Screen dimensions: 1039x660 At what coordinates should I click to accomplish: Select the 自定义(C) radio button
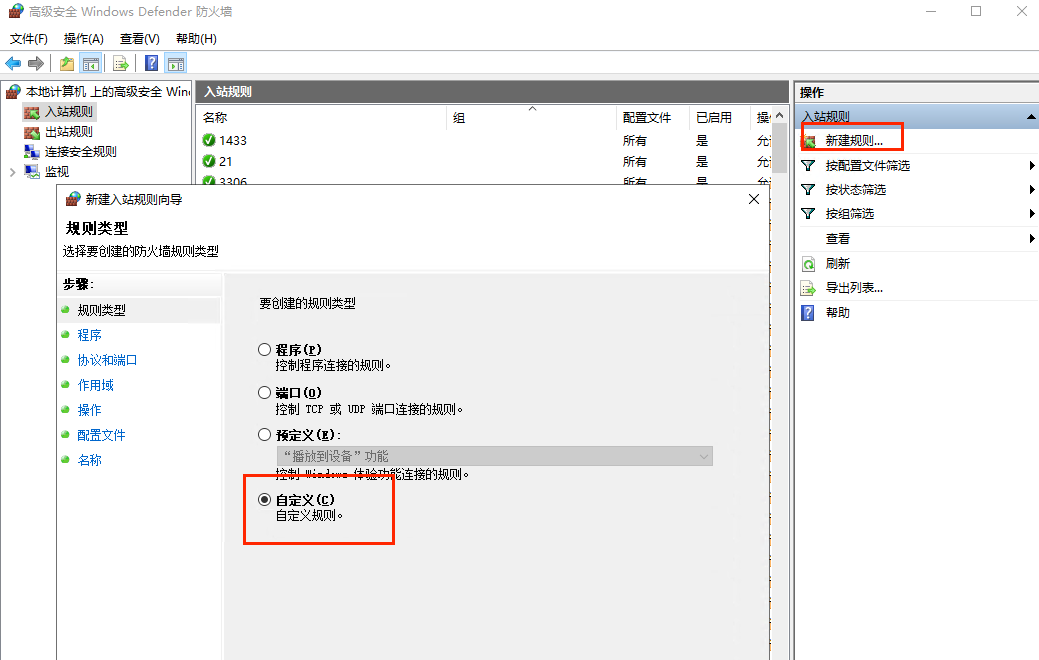[x=265, y=500]
